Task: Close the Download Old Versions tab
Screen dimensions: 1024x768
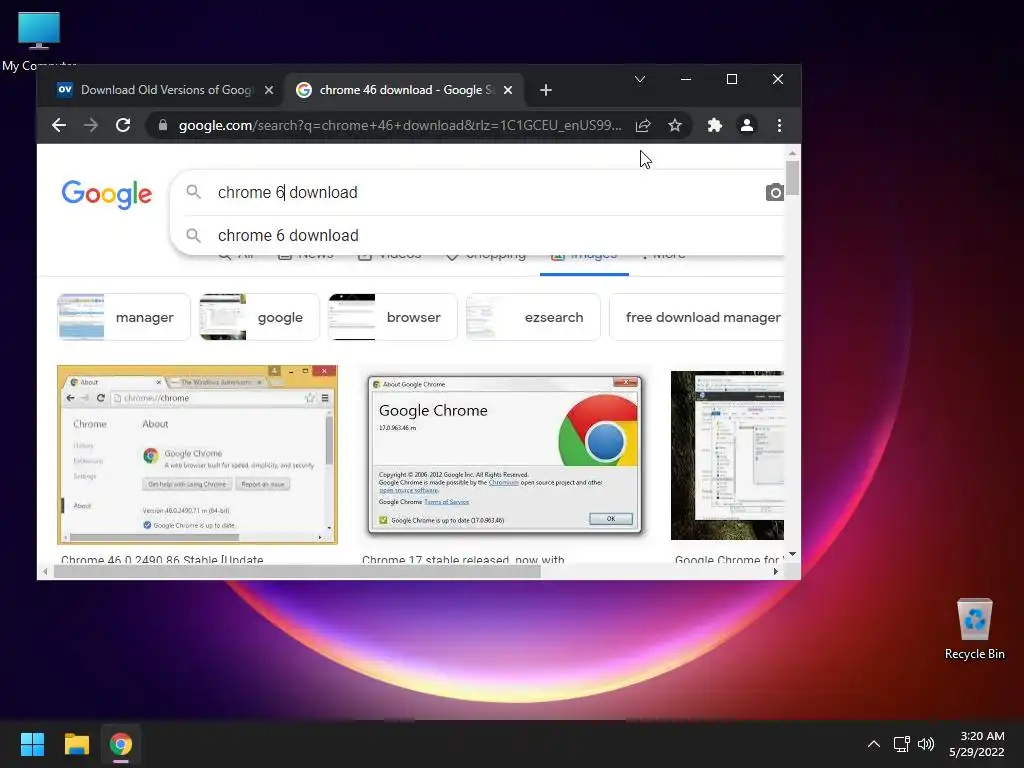Action: coord(268,90)
